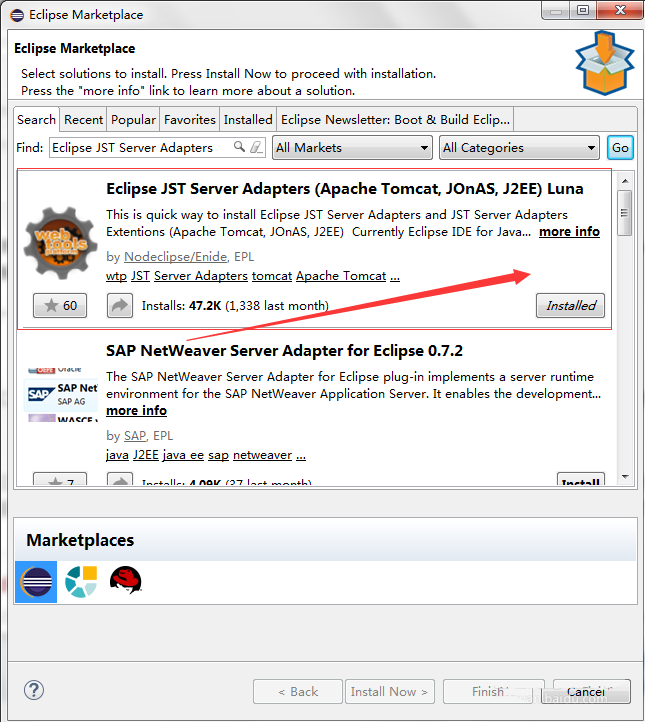Open the Eclipse Newsletter tab

tap(395, 120)
